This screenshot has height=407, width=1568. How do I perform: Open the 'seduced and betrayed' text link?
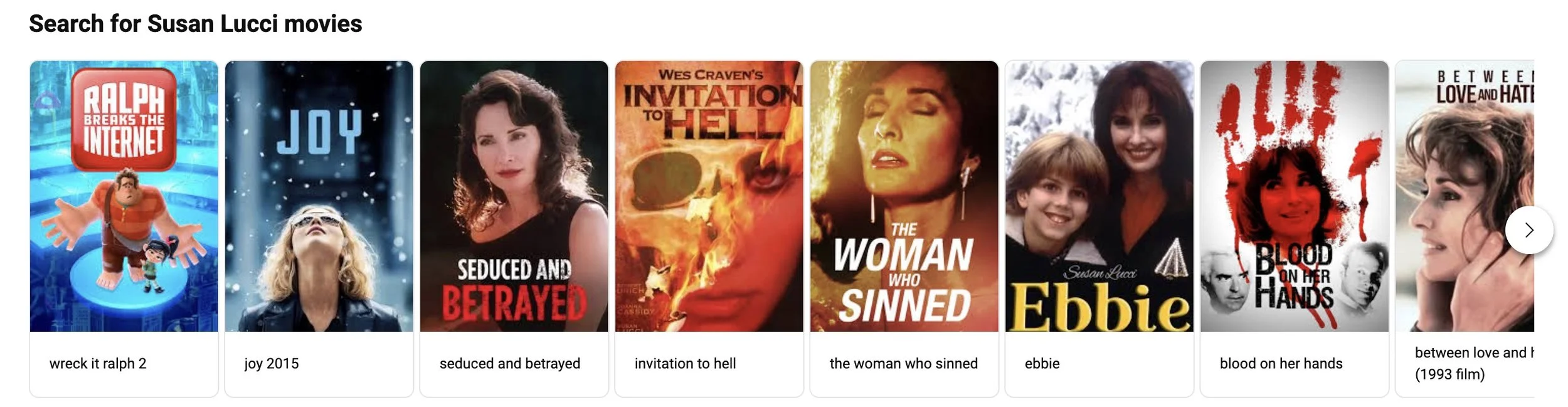(510, 364)
